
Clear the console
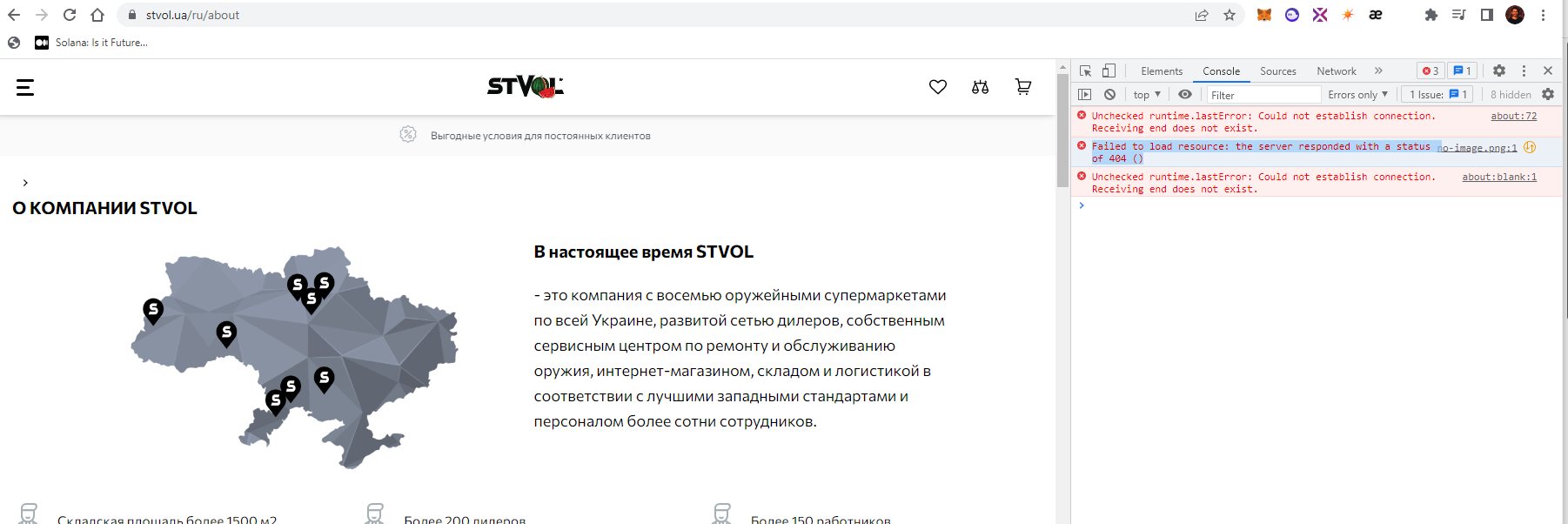[x=1109, y=94]
